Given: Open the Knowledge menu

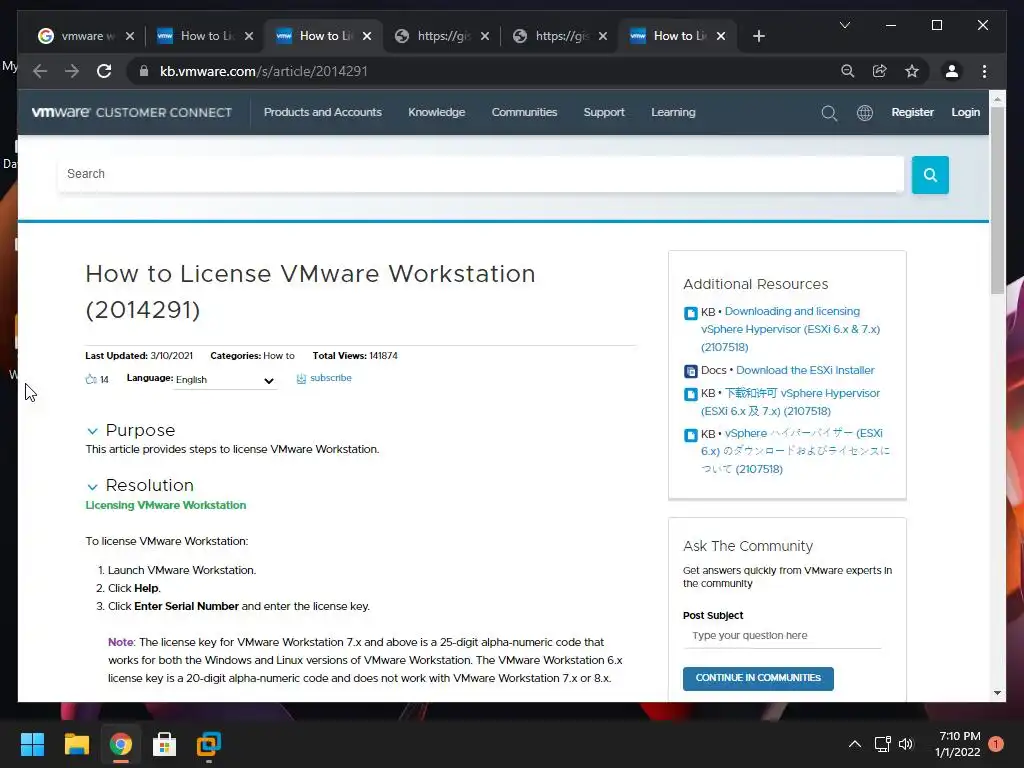Looking at the screenshot, I should 436,112.
